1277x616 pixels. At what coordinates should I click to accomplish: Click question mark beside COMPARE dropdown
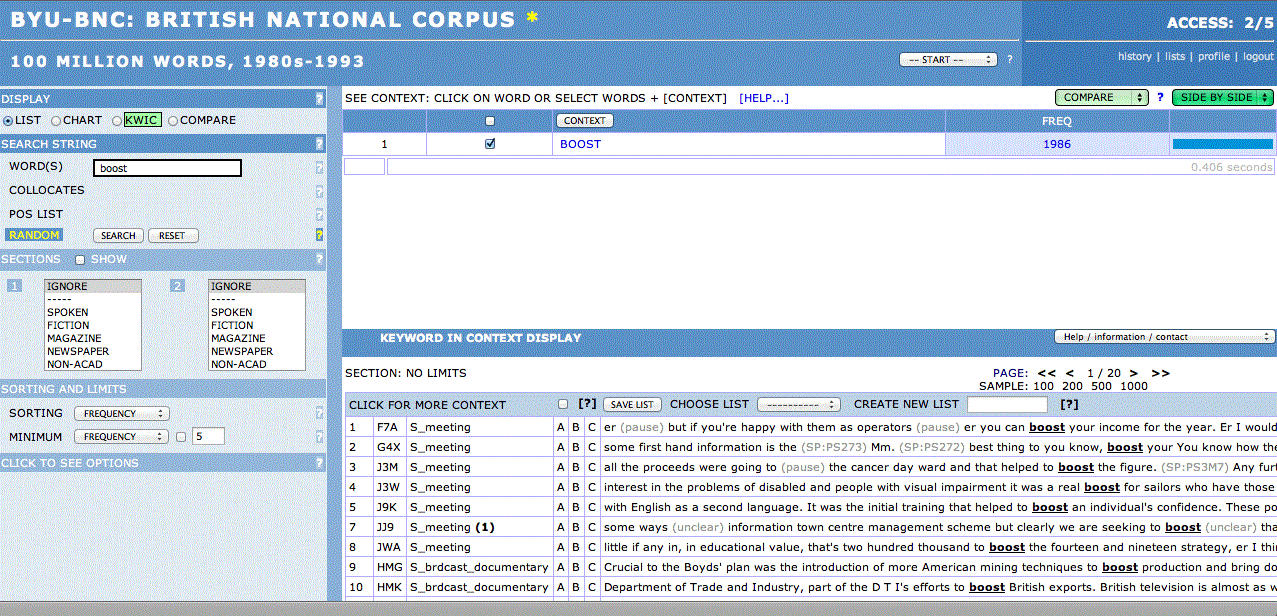(x=1160, y=98)
